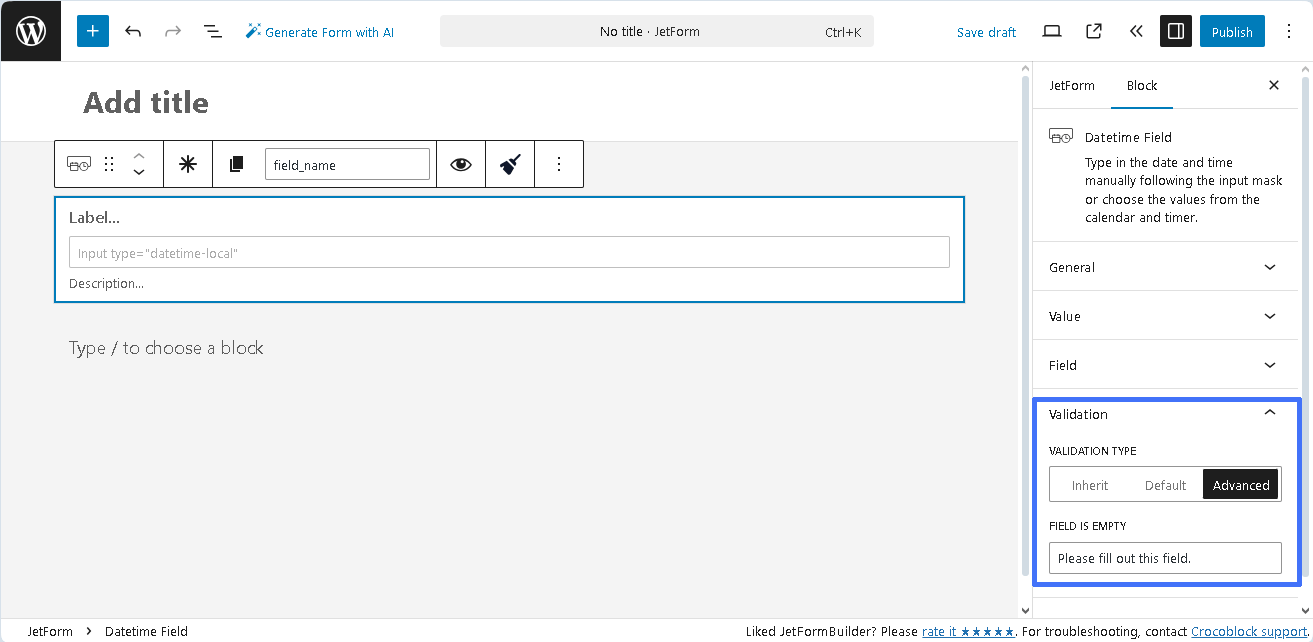Image resolution: width=1313 pixels, height=642 pixels.
Task: Click the drag handle in block toolbar
Action: [x=108, y=163]
